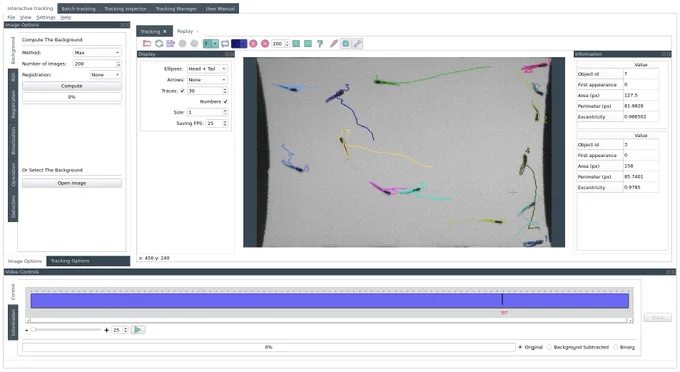The image size is (680, 372).
Task: Click the first green square toolbar icon
Action: 296,43
